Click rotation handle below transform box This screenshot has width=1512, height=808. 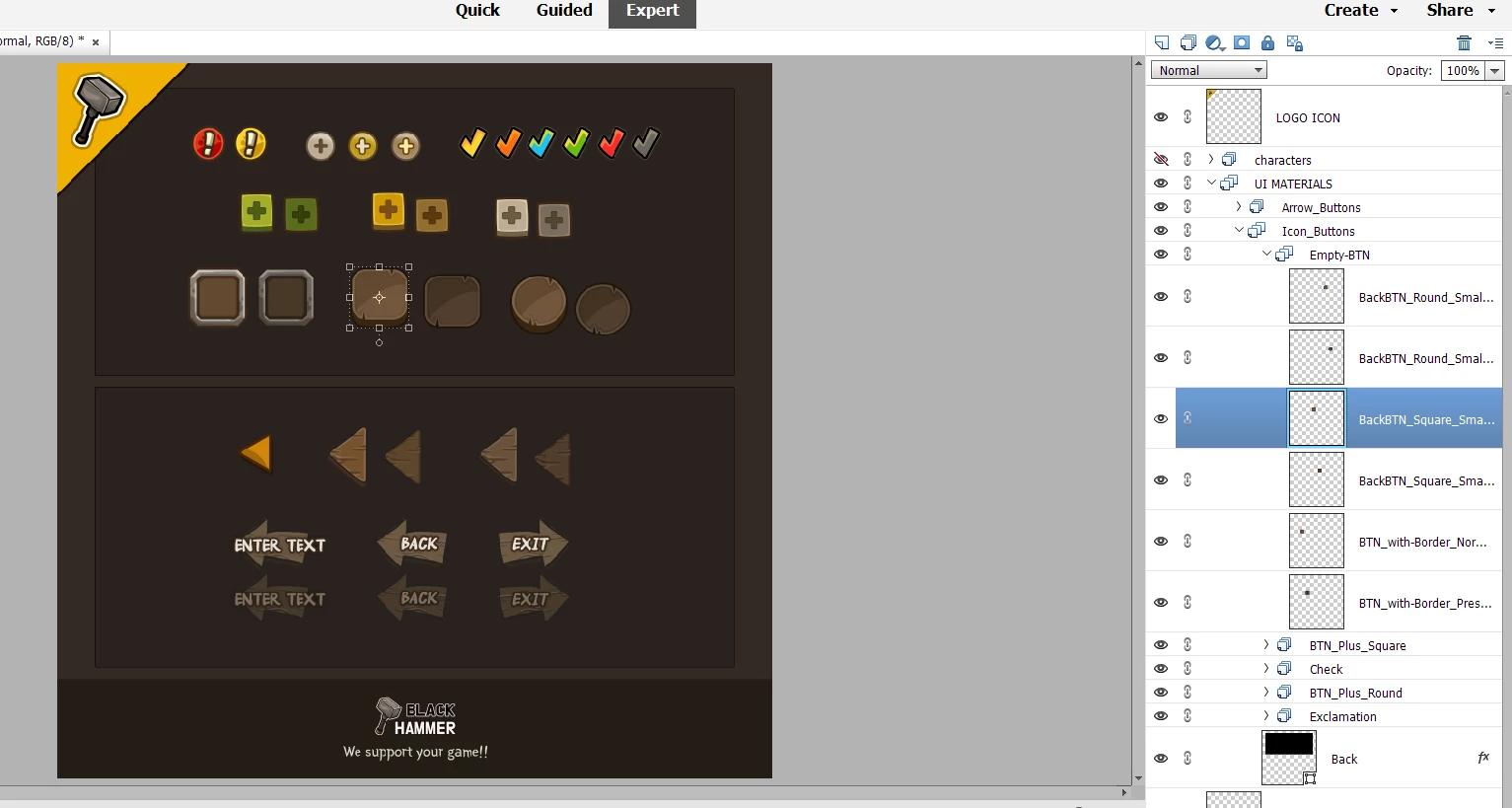coord(379,342)
